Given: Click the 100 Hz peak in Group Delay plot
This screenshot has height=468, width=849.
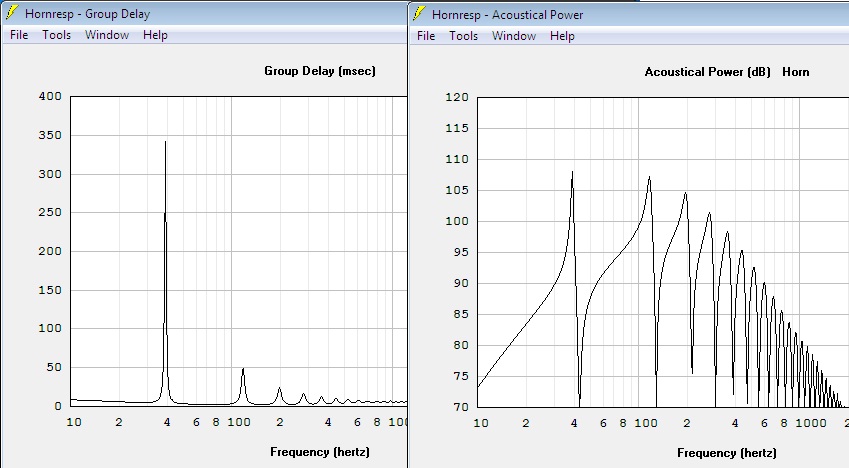Looking at the screenshot, I should pyautogui.click(x=243, y=369).
